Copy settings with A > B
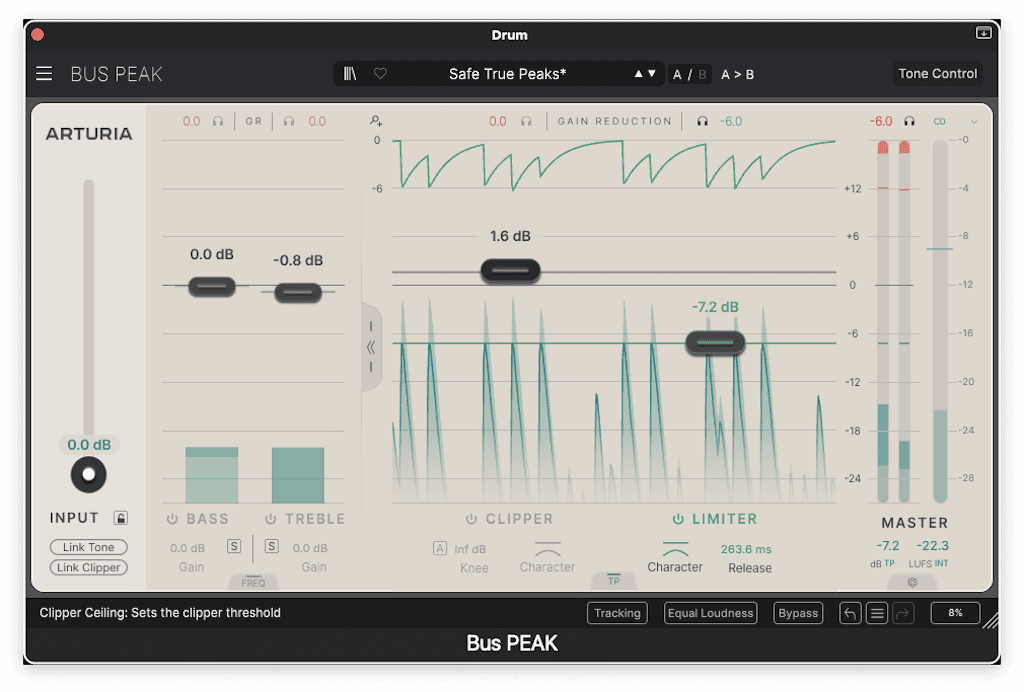Viewport: 1024px width, 692px height. pos(737,74)
